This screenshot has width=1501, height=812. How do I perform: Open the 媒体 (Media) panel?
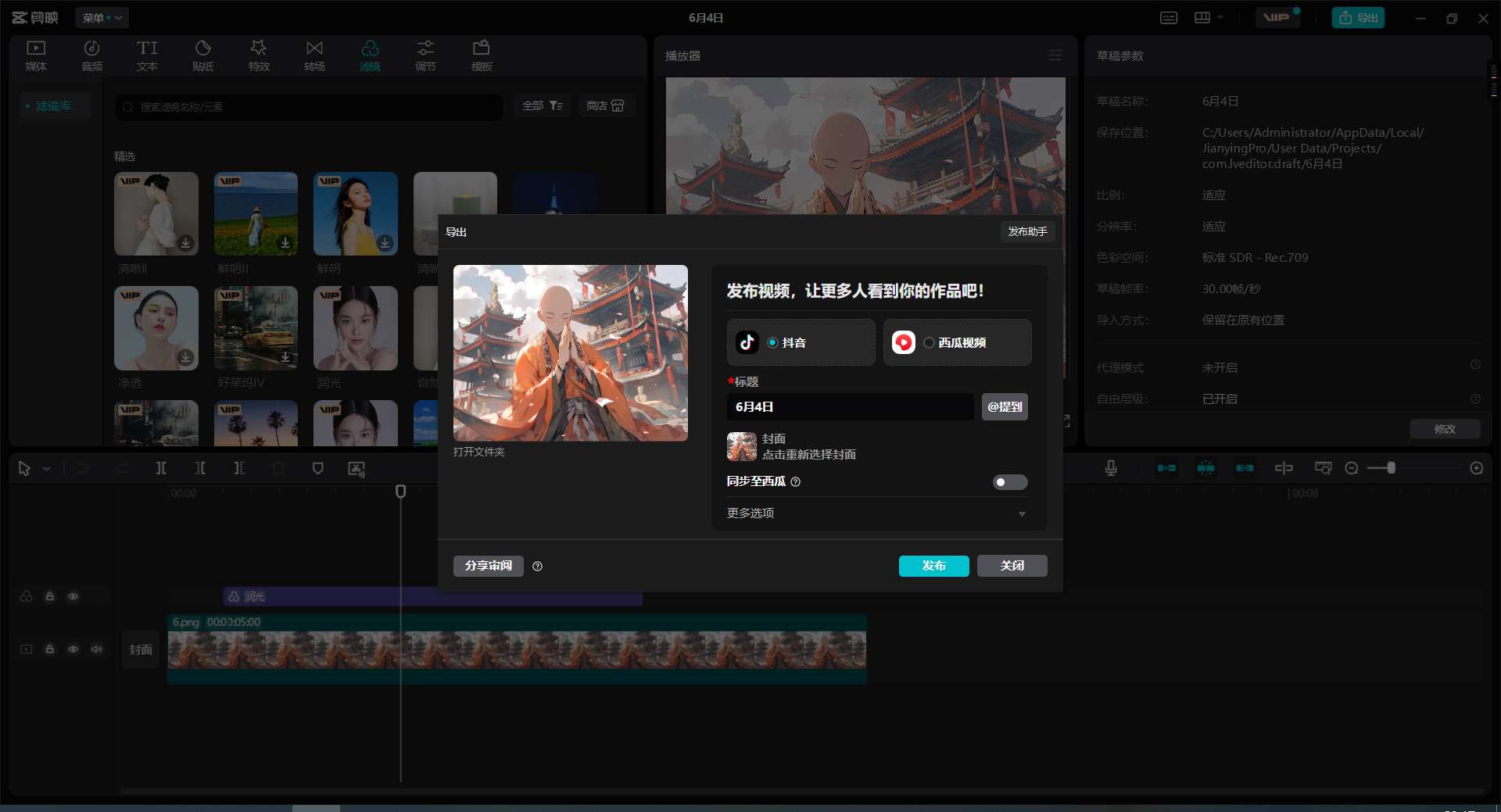[x=35, y=55]
